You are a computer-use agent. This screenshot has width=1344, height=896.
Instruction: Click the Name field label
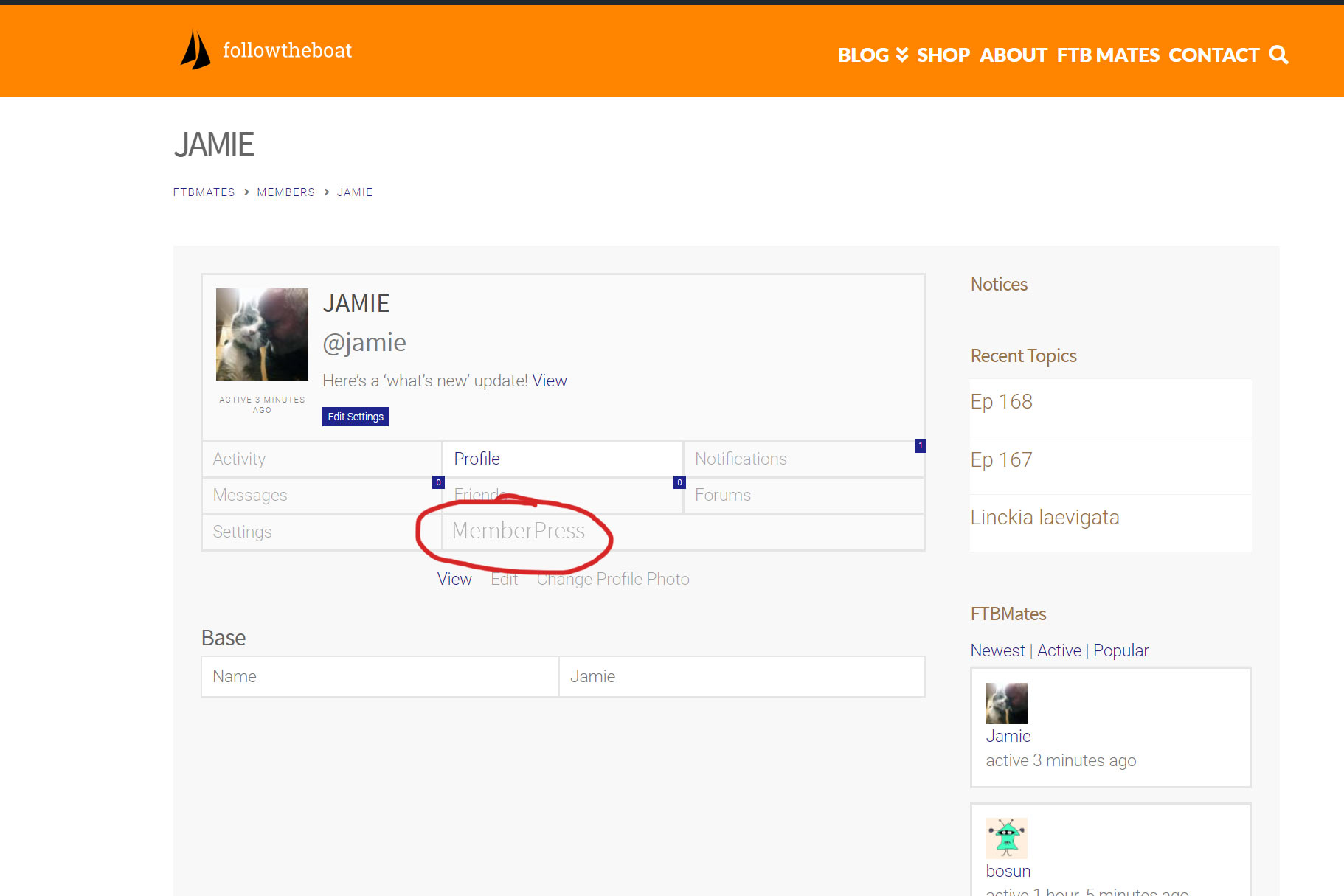tap(235, 677)
